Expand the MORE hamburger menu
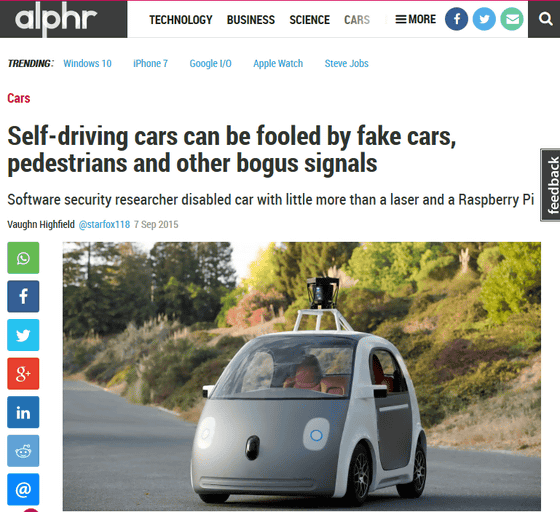560x512 pixels. [x=416, y=19]
